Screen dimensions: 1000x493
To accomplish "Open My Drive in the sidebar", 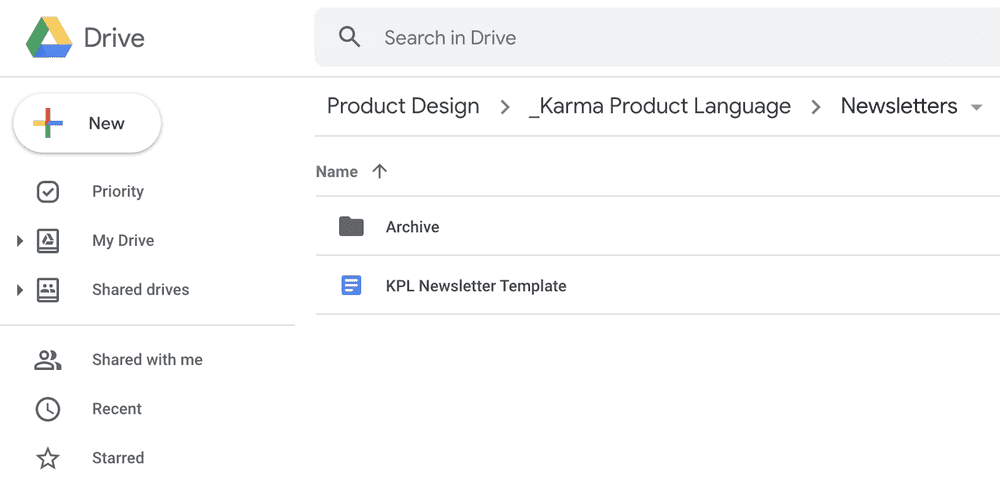I will 123,241.
